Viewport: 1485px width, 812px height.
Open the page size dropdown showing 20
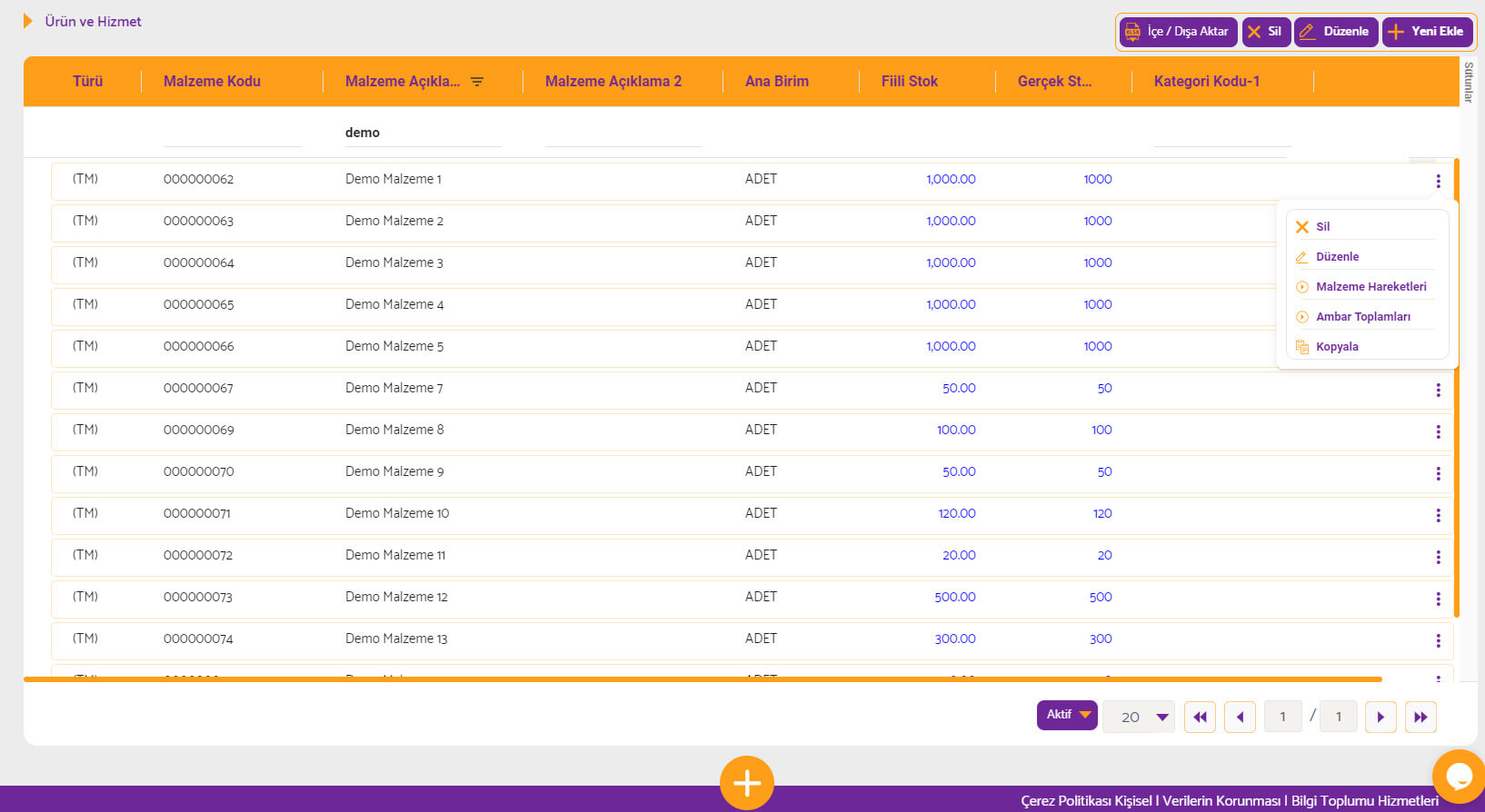pyautogui.click(x=1139, y=717)
